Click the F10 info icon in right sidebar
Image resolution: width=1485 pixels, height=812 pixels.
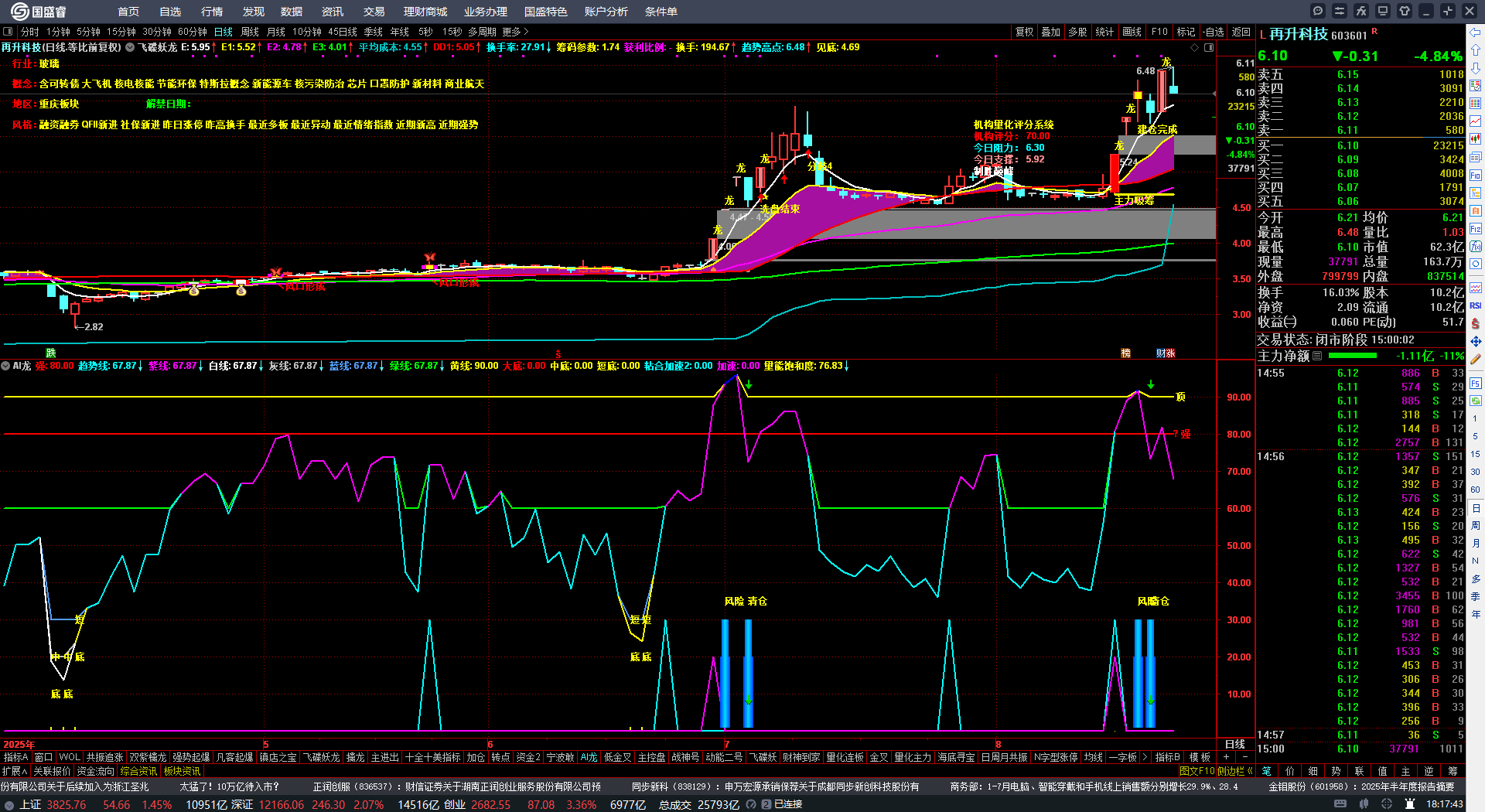click(1476, 176)
